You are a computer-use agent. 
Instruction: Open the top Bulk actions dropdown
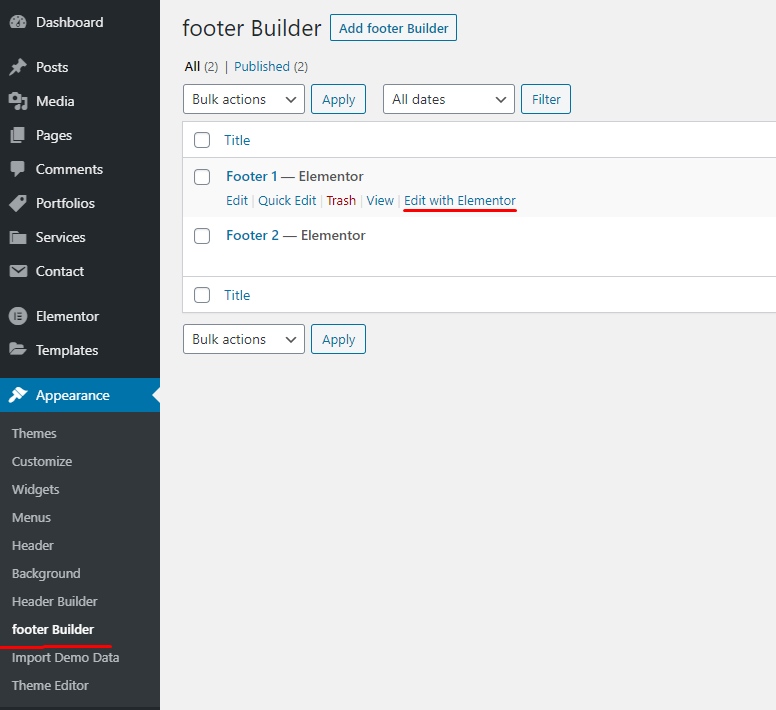pos(244,100)
